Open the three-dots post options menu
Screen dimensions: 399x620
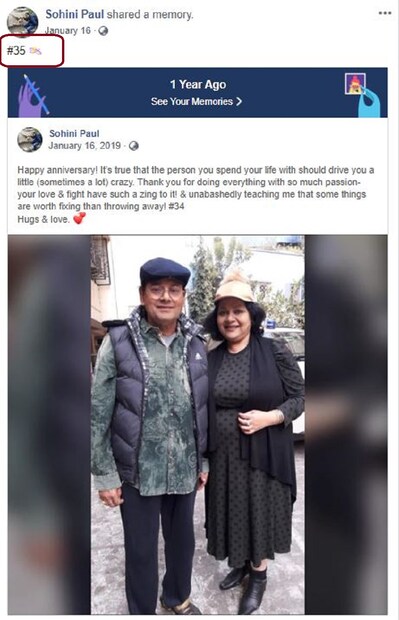click(385, 13)
